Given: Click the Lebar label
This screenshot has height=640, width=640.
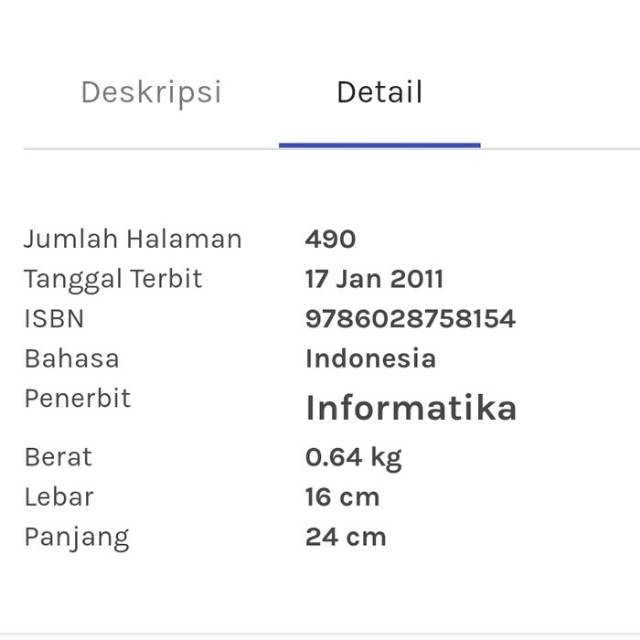Looking at the screenshot, I should pos(58,497).
